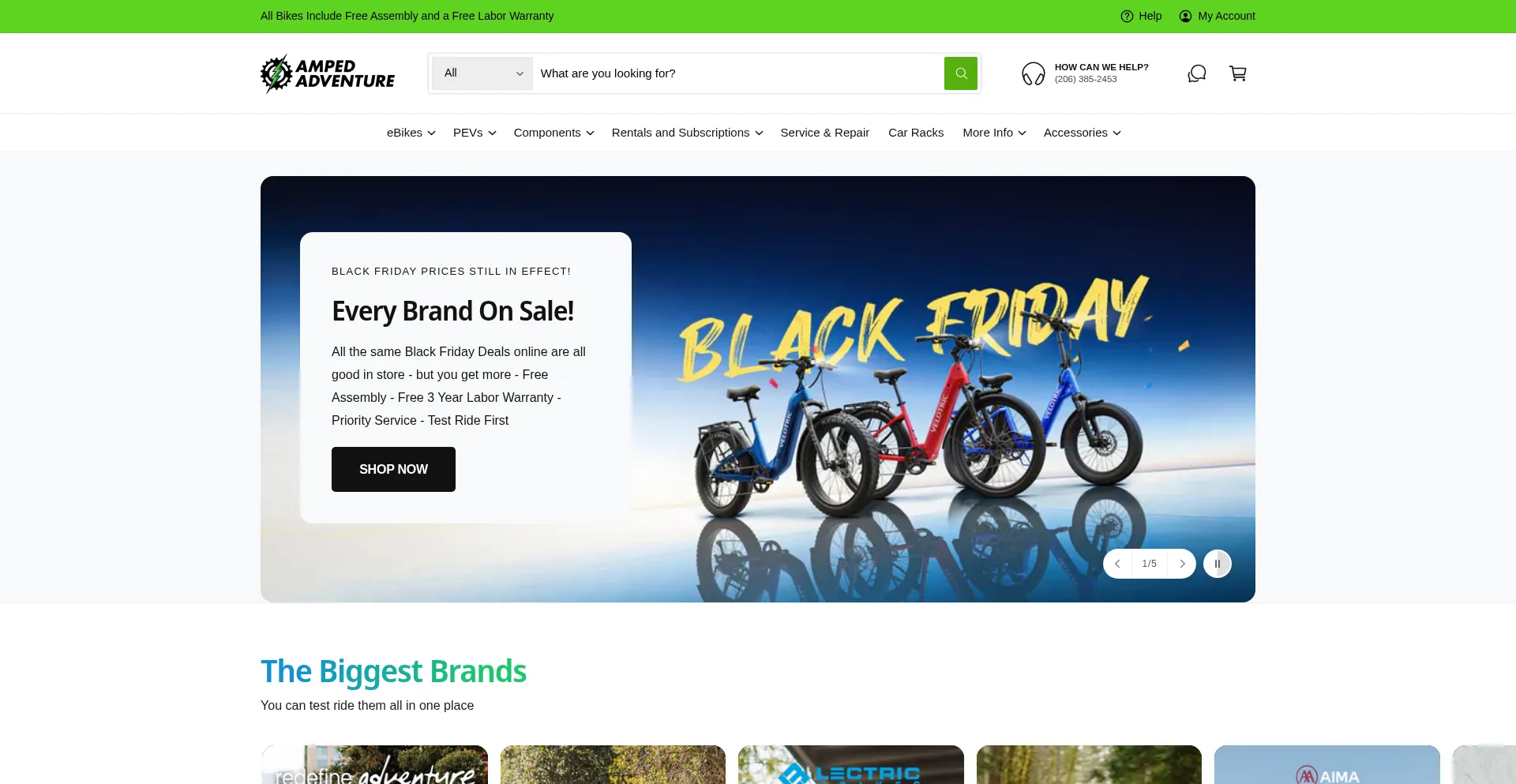
Task: Go to previous slide arrow
Action: coord(1117,564)
